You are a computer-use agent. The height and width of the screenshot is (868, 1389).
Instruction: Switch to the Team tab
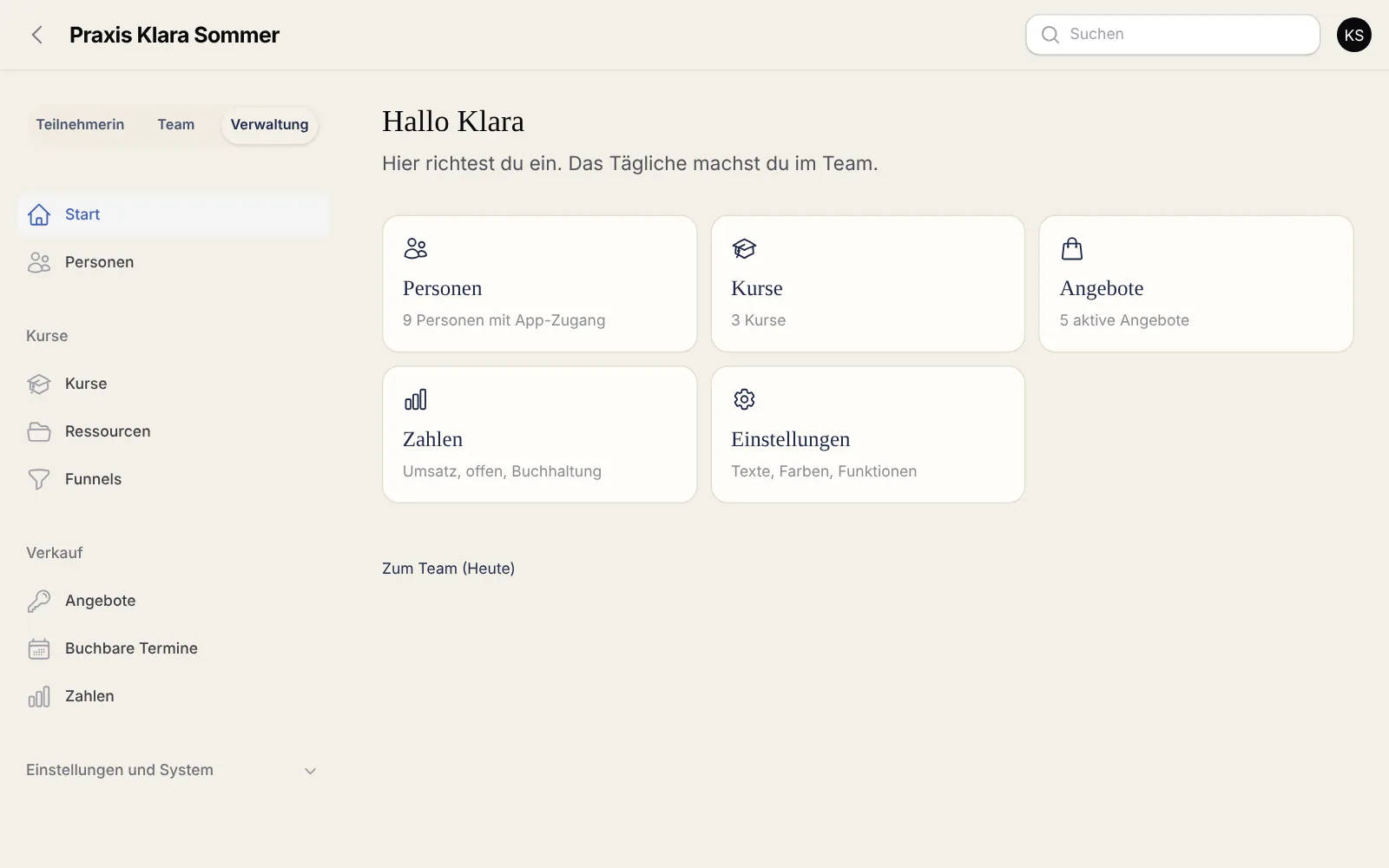176,125
